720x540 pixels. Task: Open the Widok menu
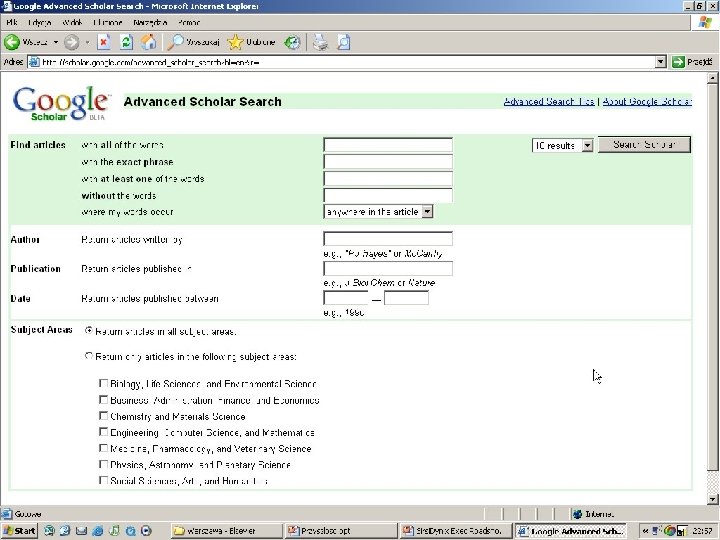[x=72, y=22]
